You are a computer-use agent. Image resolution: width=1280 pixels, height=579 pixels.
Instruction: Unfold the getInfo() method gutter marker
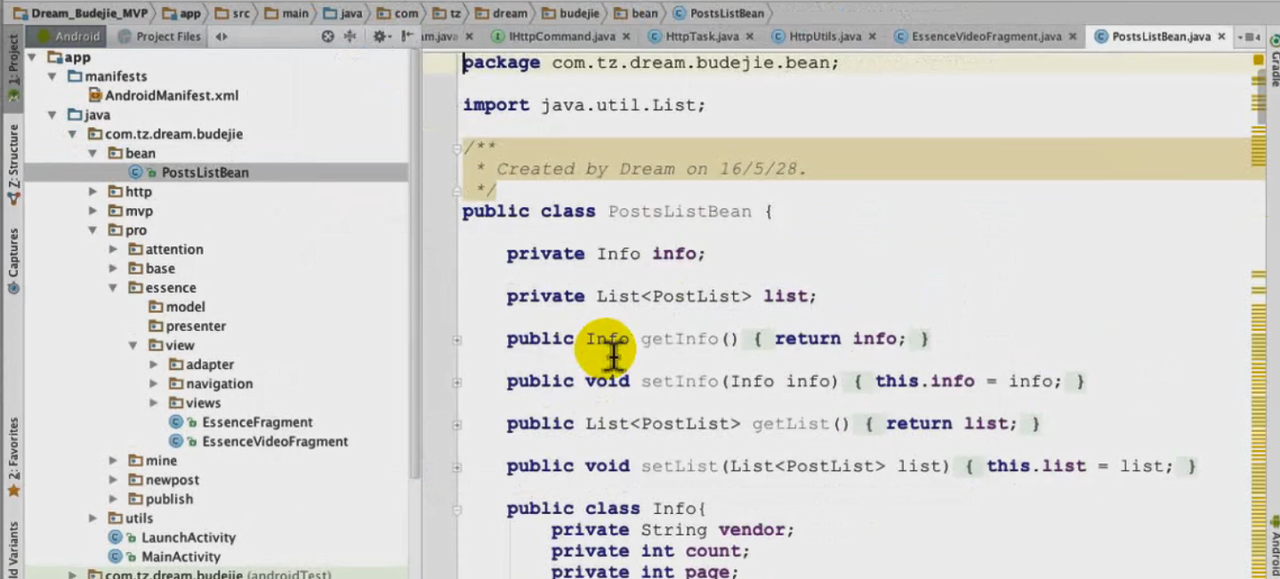tap(457, 340)
